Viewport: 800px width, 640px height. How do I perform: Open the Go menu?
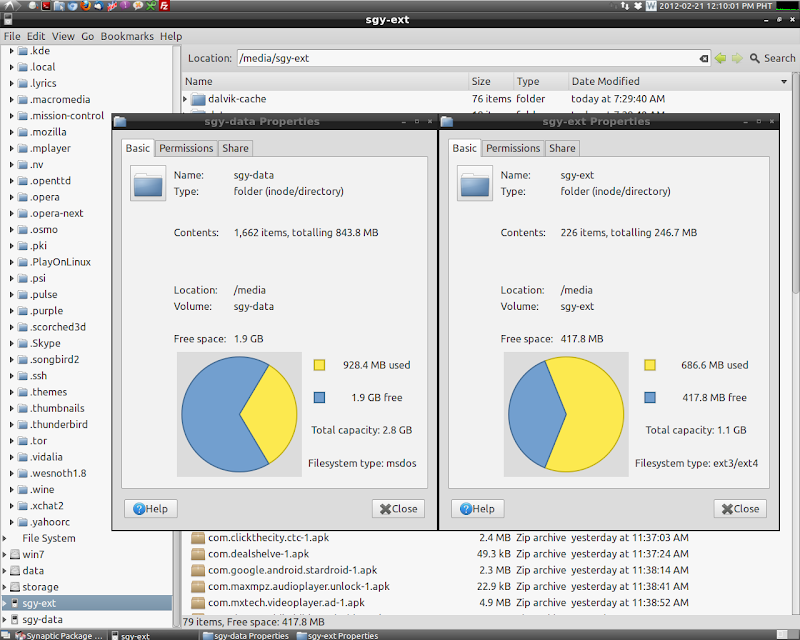pos(88,36)
